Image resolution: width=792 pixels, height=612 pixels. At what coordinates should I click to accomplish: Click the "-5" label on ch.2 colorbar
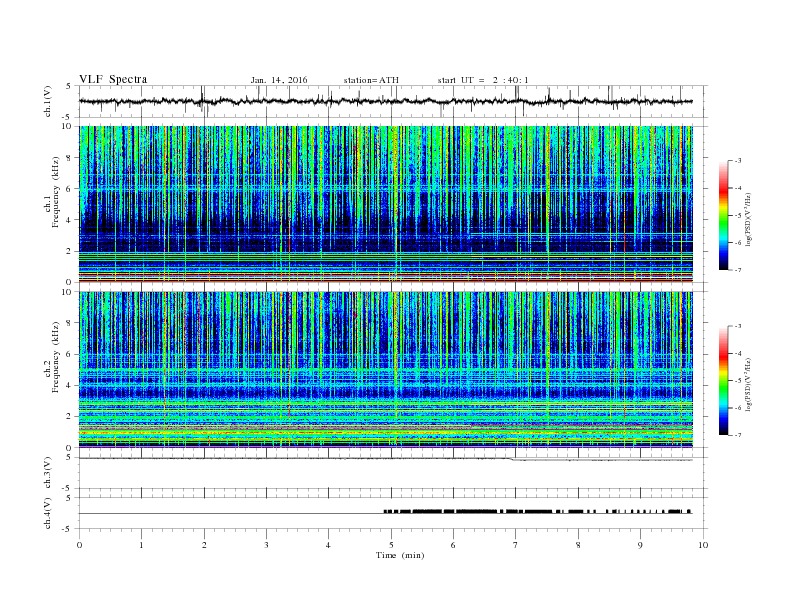tap(737, 381)
